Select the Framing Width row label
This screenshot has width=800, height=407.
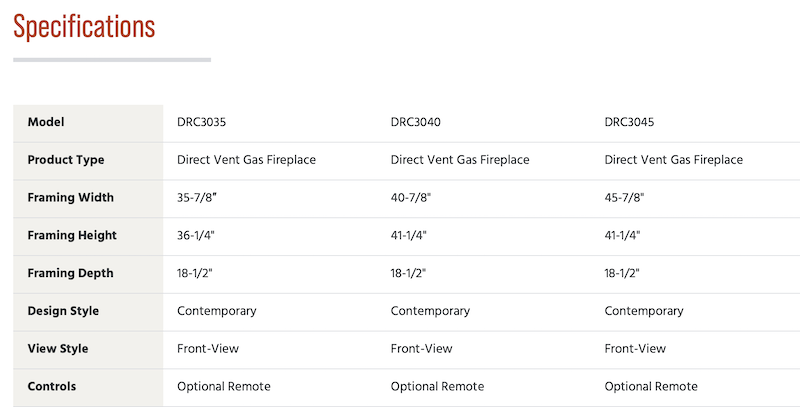pyautogui.click(x=71, y=198)
